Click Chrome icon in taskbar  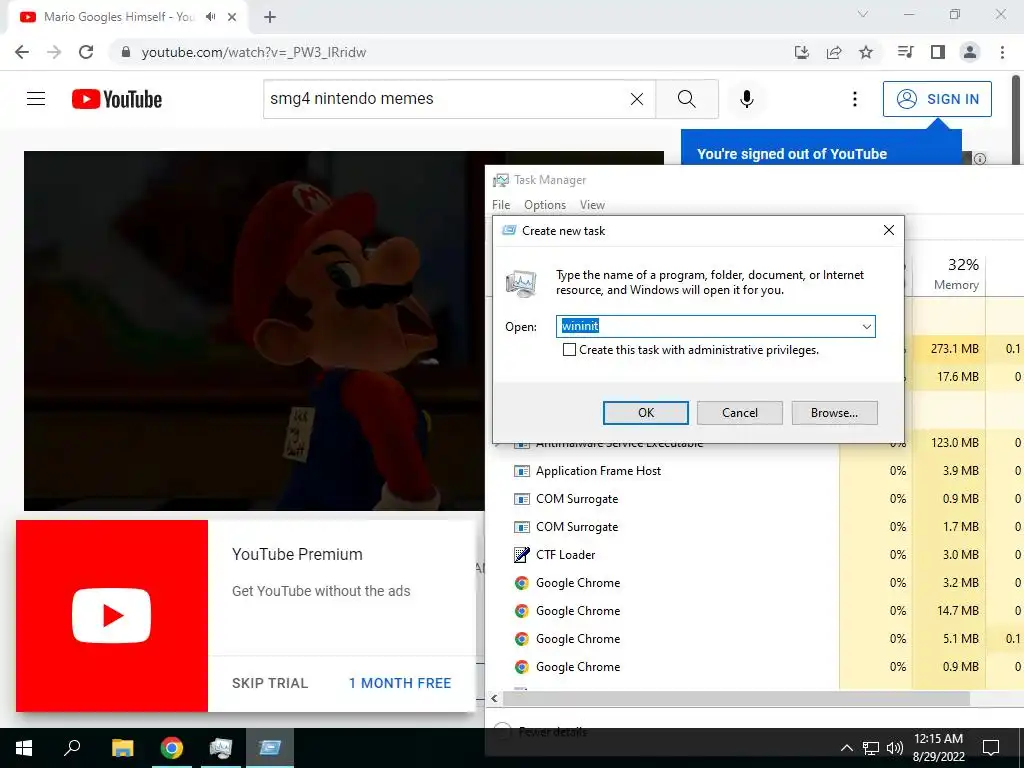172,748
